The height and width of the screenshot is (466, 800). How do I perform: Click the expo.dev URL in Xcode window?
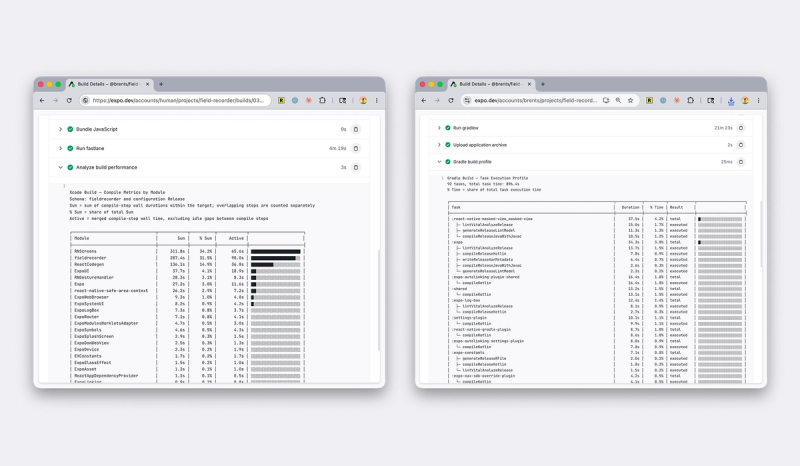(178, 101)
